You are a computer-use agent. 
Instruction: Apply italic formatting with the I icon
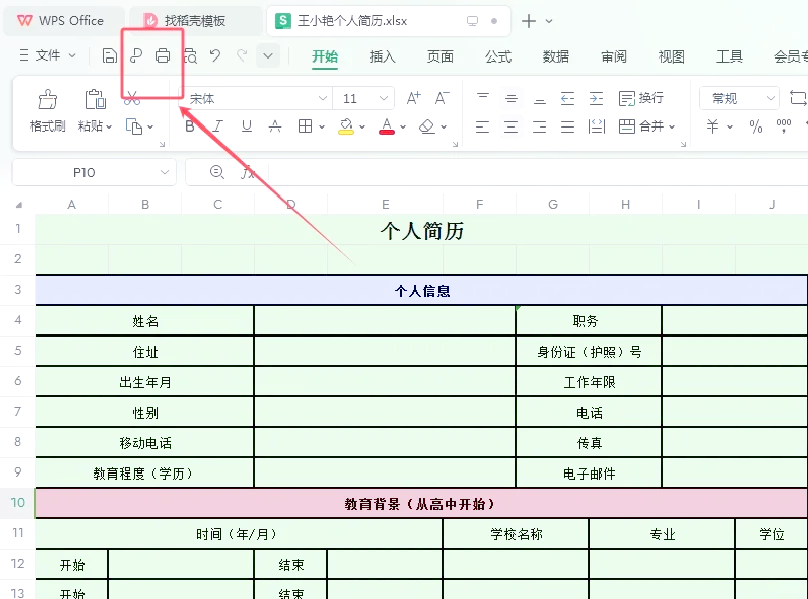click(216, 126)
